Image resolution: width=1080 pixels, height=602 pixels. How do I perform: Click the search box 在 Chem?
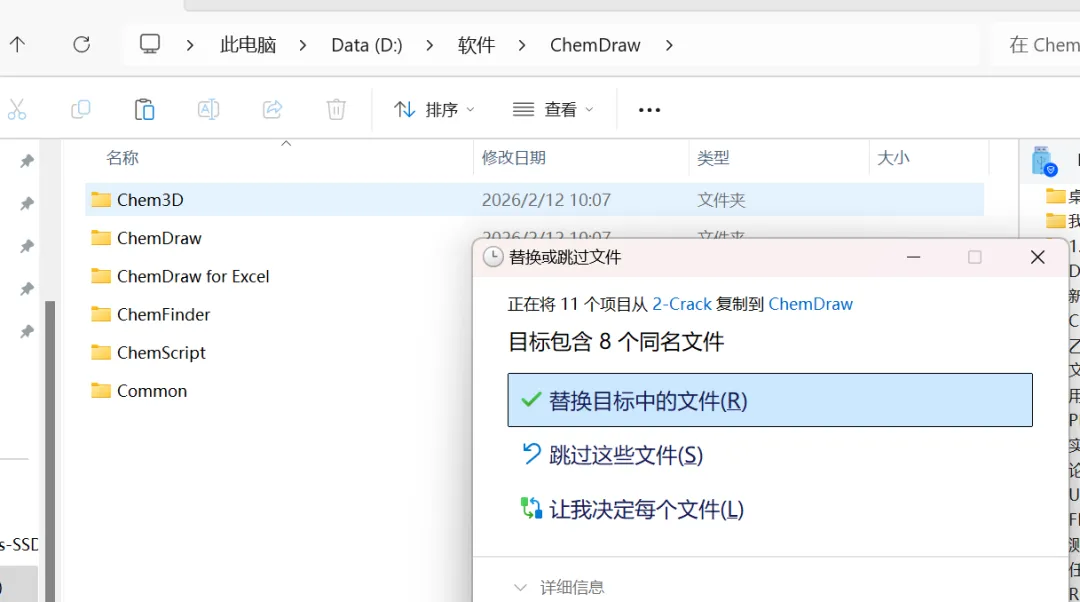(x=1037, y=45)
